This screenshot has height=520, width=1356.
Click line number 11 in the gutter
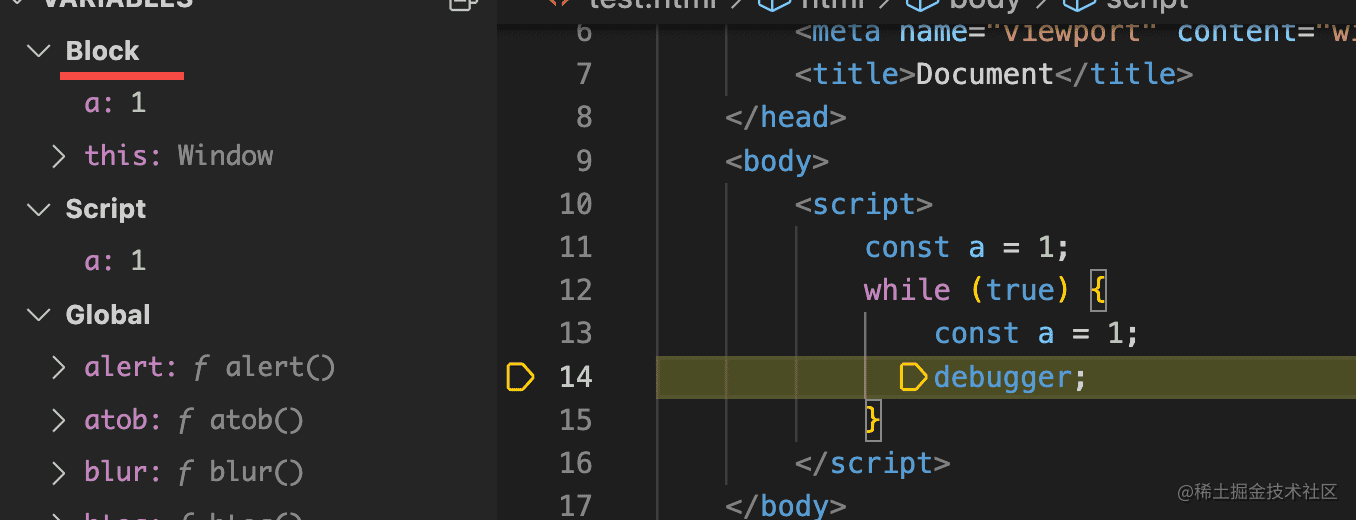pyautogui.click(x=575, y=247)
